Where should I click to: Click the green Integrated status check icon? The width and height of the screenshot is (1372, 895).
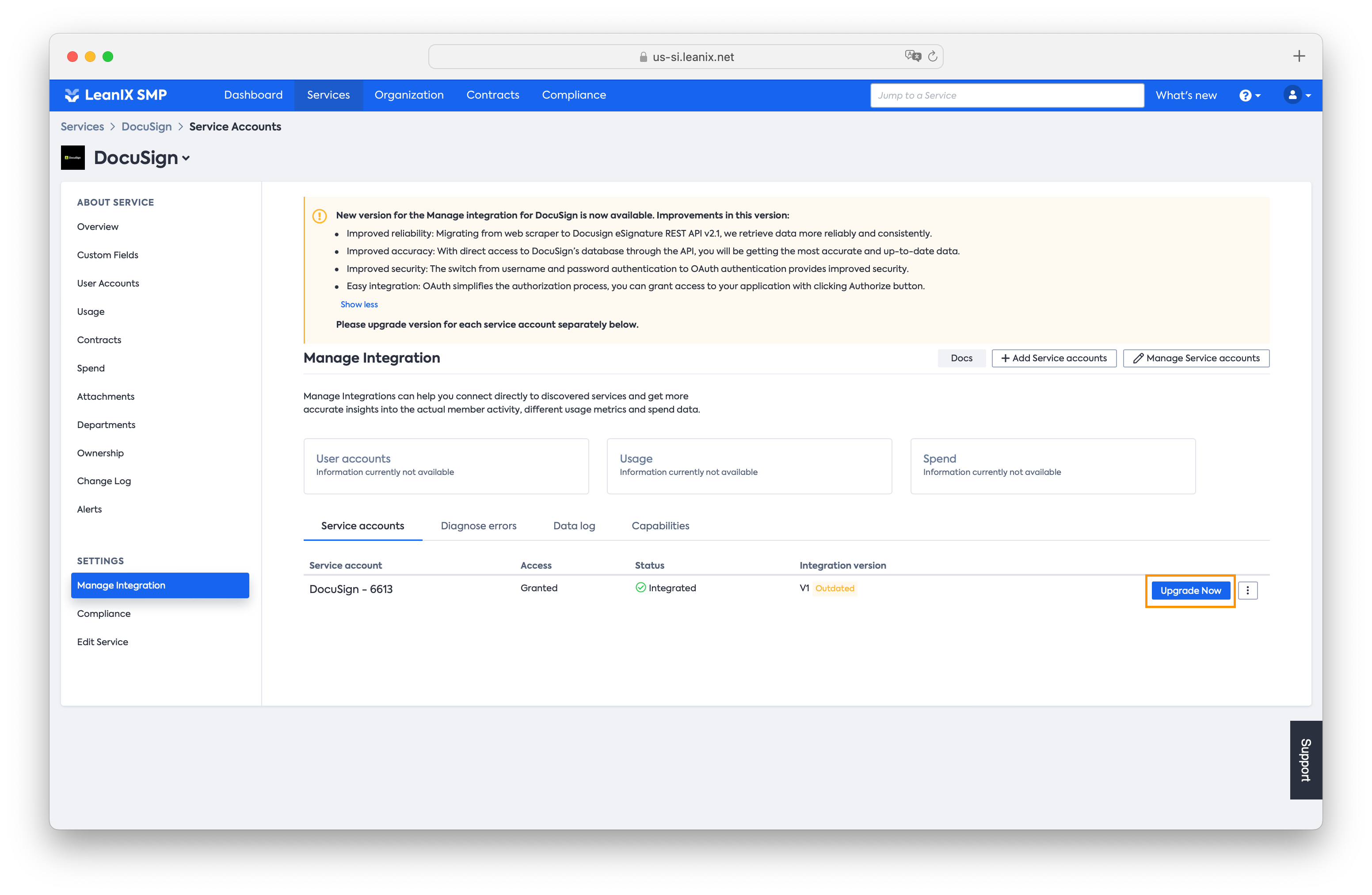pyautogui.click(x=640, y=588)
